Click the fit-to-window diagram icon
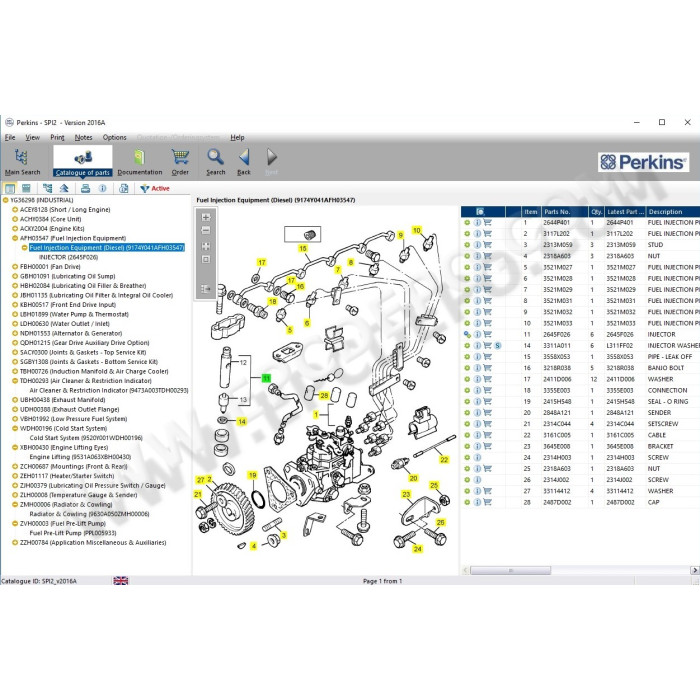Image resolution: width=700 pixels, height=700 pixels. (x=206, y=246)
